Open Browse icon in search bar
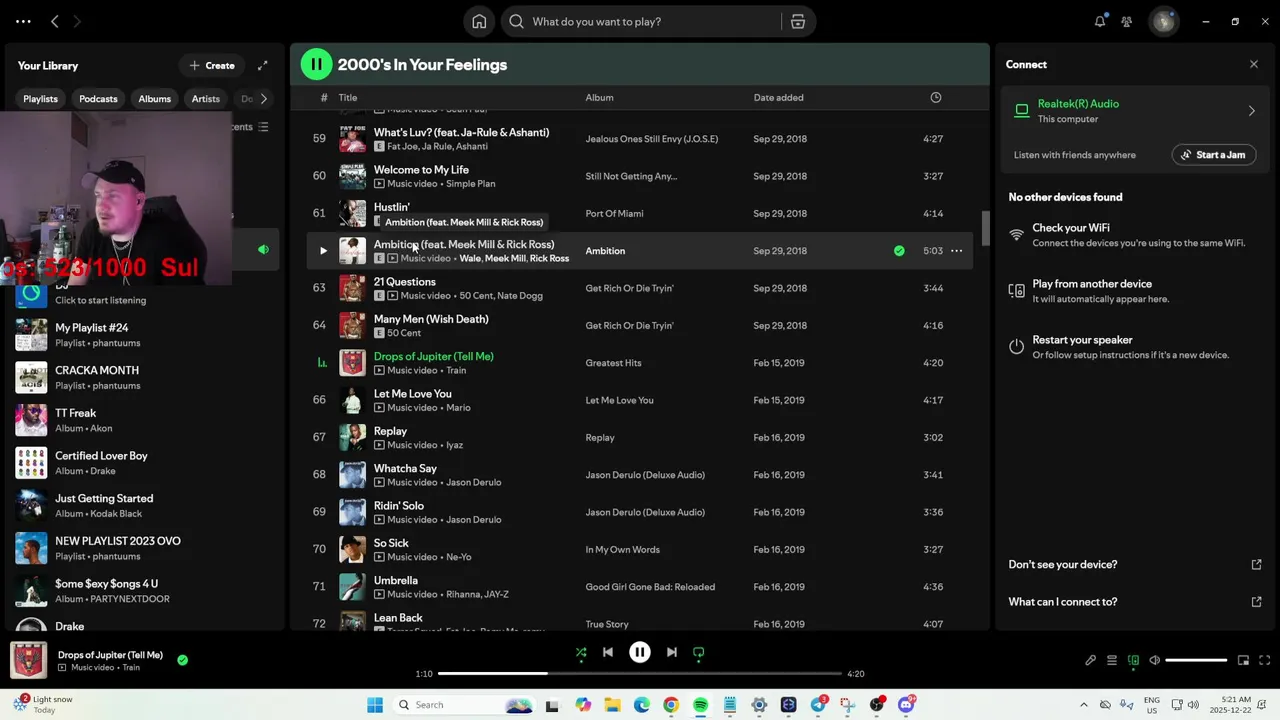 click(798, 21)
